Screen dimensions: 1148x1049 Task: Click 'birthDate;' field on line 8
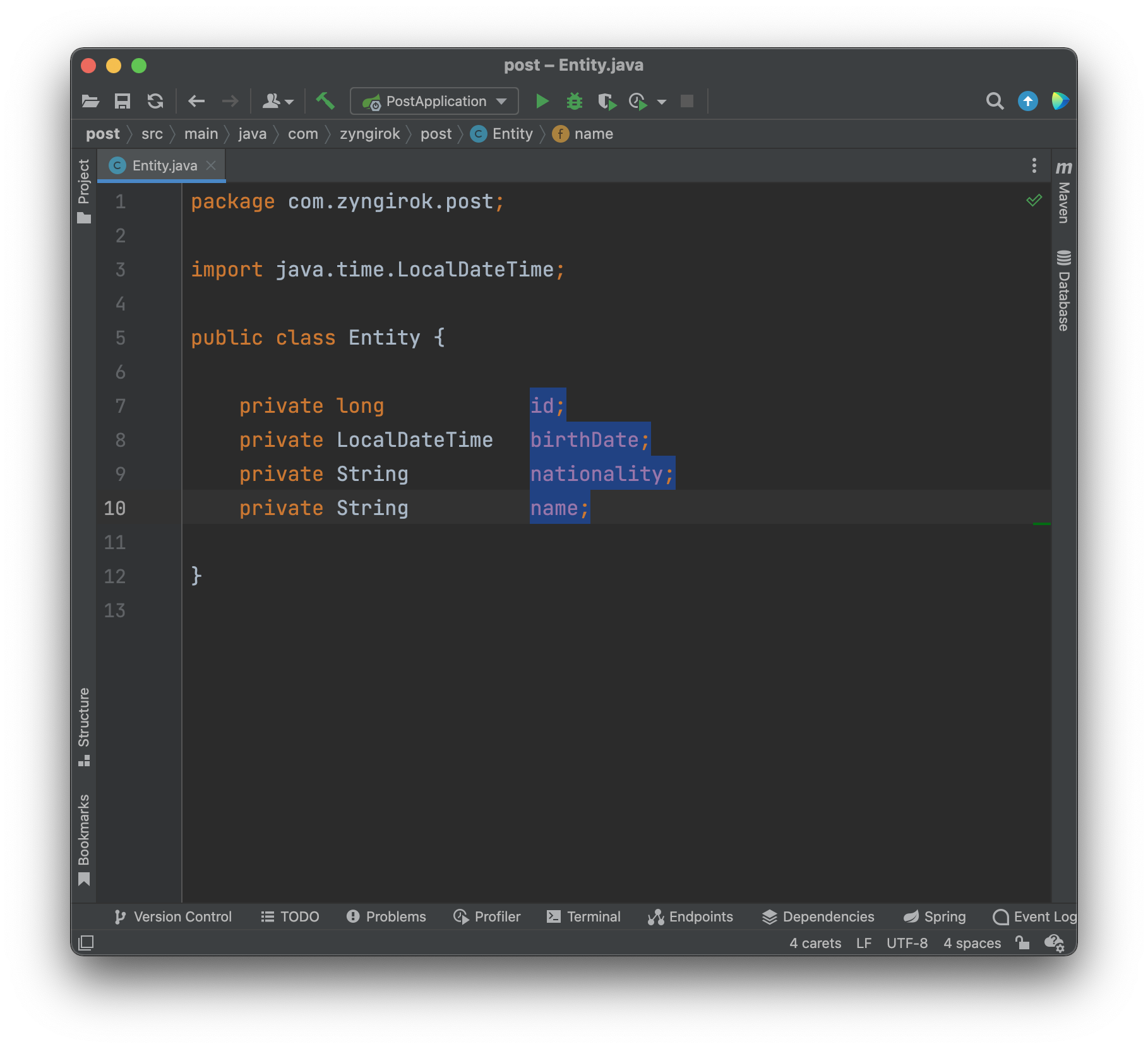(590, 440)
